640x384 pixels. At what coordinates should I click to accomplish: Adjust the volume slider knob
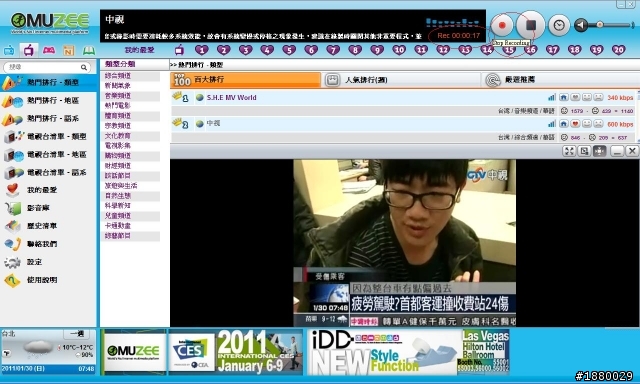coord(600,25)
